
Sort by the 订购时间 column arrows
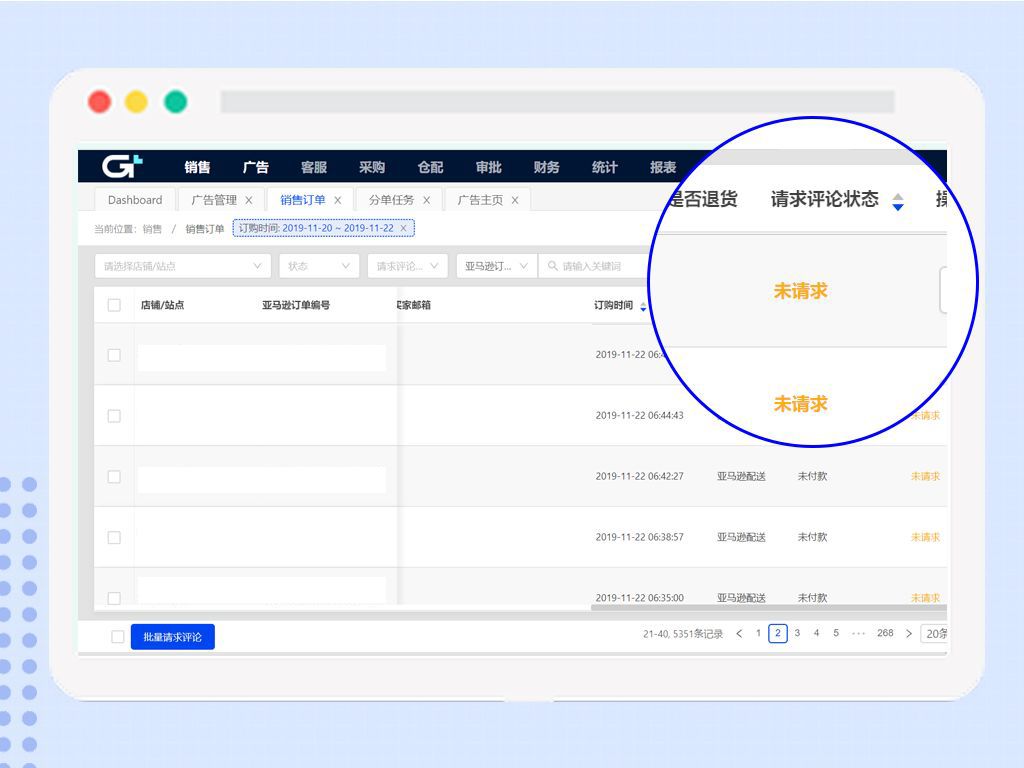(x=643, y=305)
